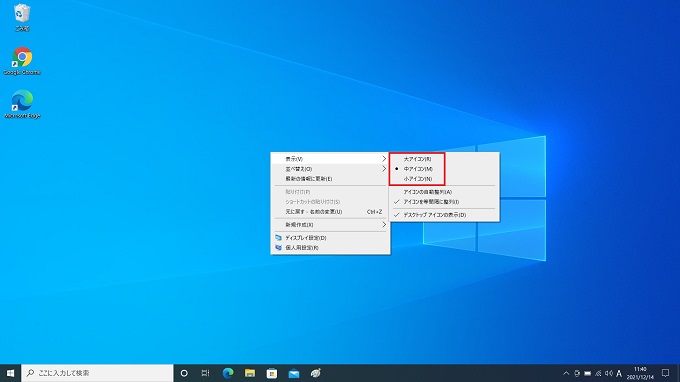This screenshot has width=680, height=382.
Task: Open the clock and date flyout
Action: click(x=640, y=373)
